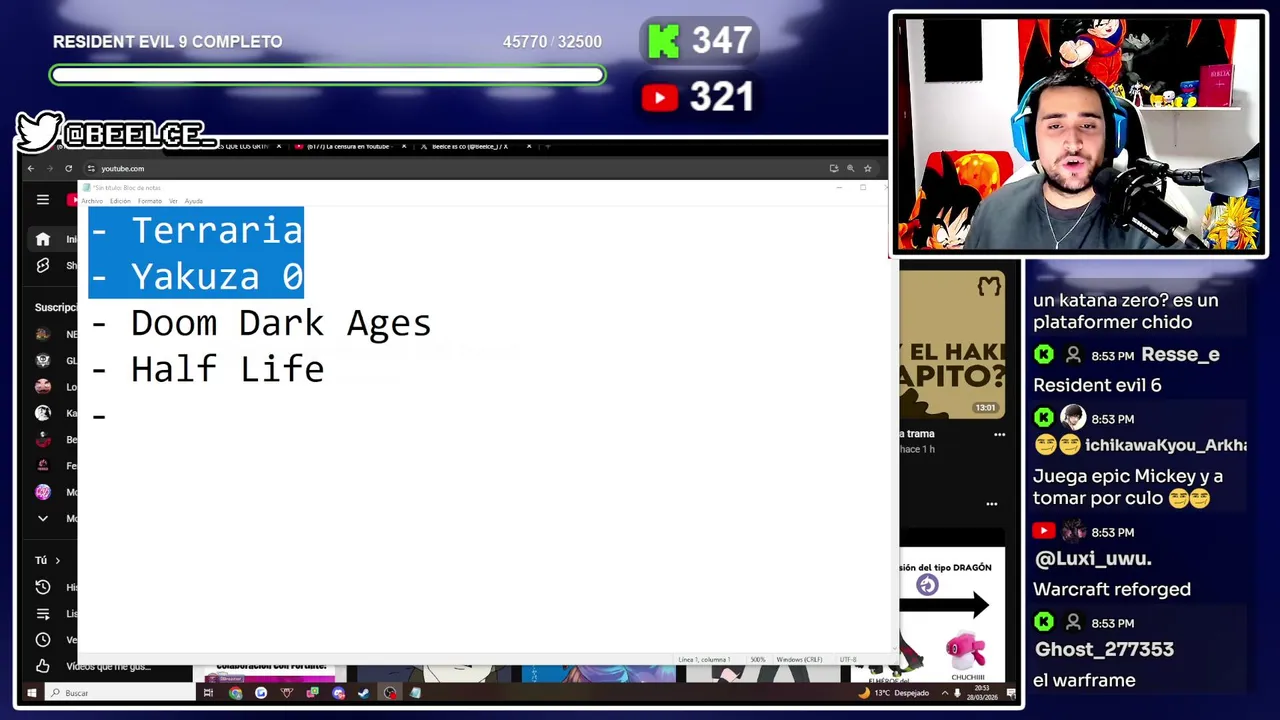This screenshot has height=720, width=1280.
Task: Open the playlists list icon in sidebar
Action: click(43, 613)
